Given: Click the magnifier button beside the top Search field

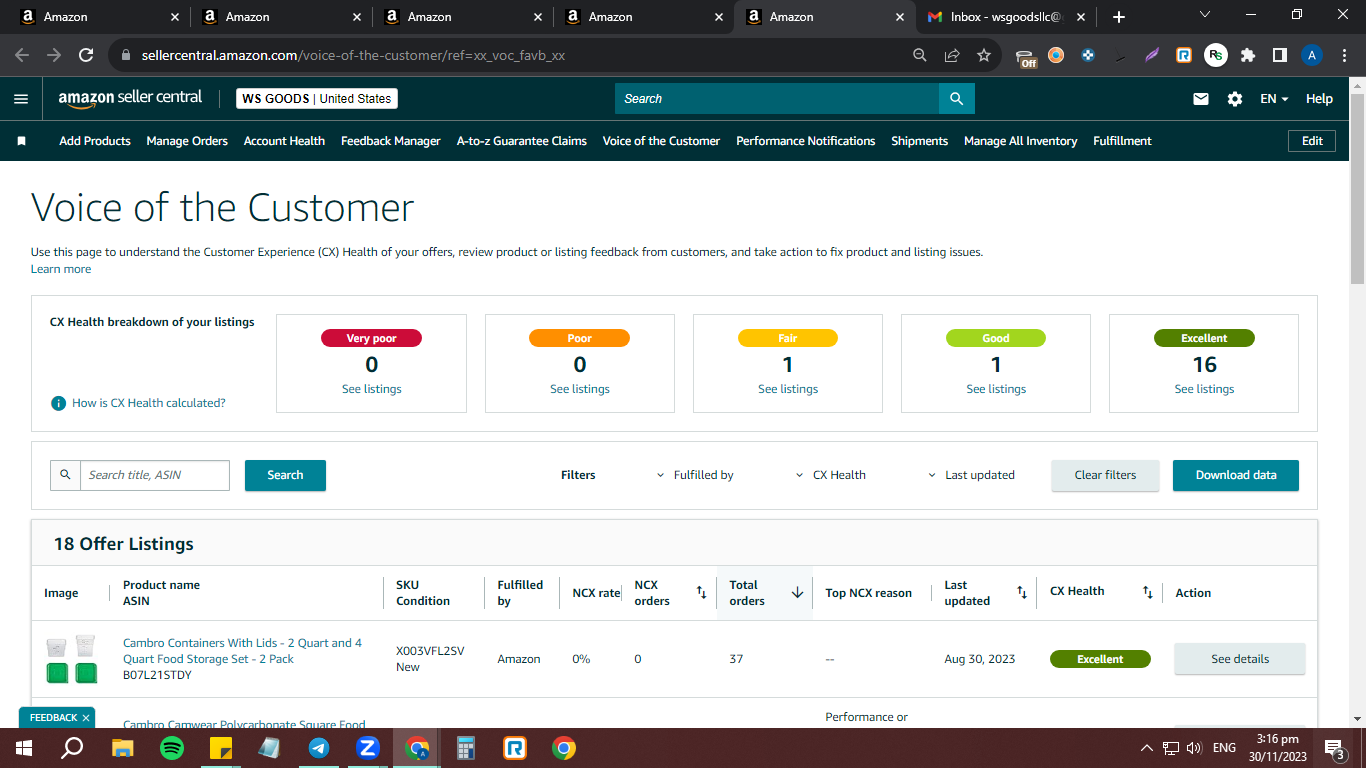Looking at the screenshot, I should [956, 98].
